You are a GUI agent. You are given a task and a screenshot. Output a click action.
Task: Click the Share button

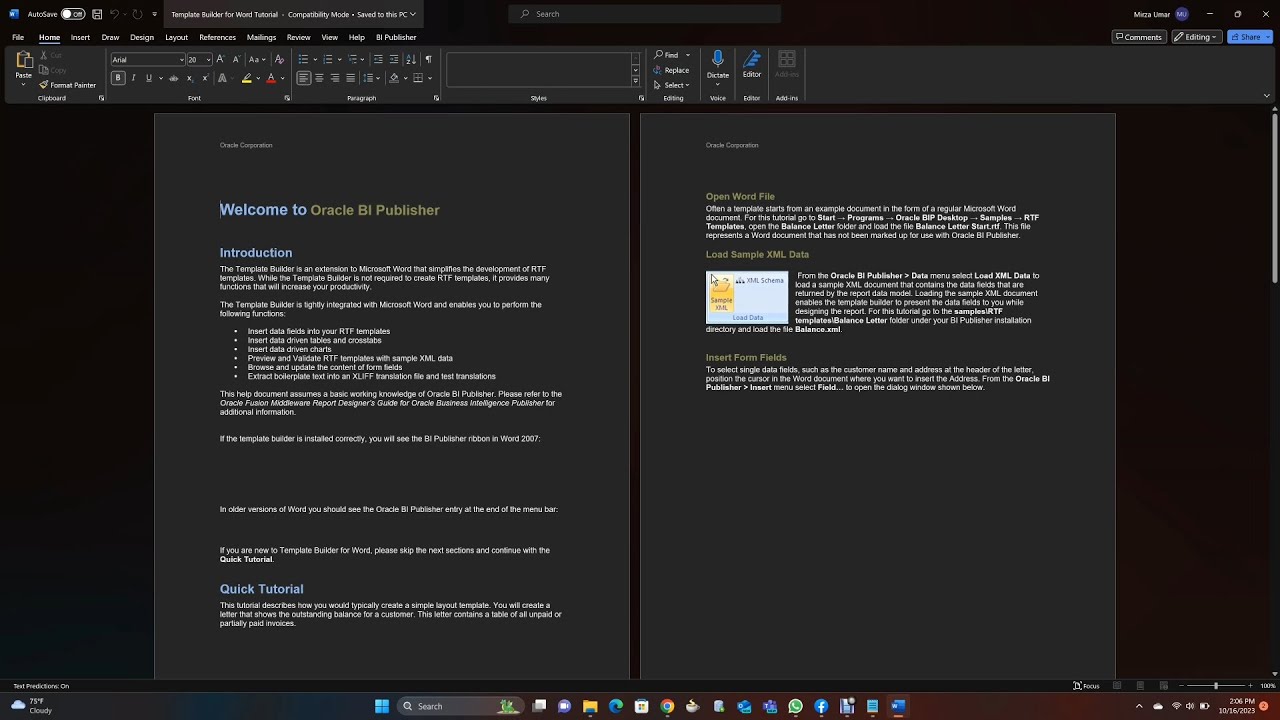click(x=1246, y=37)
